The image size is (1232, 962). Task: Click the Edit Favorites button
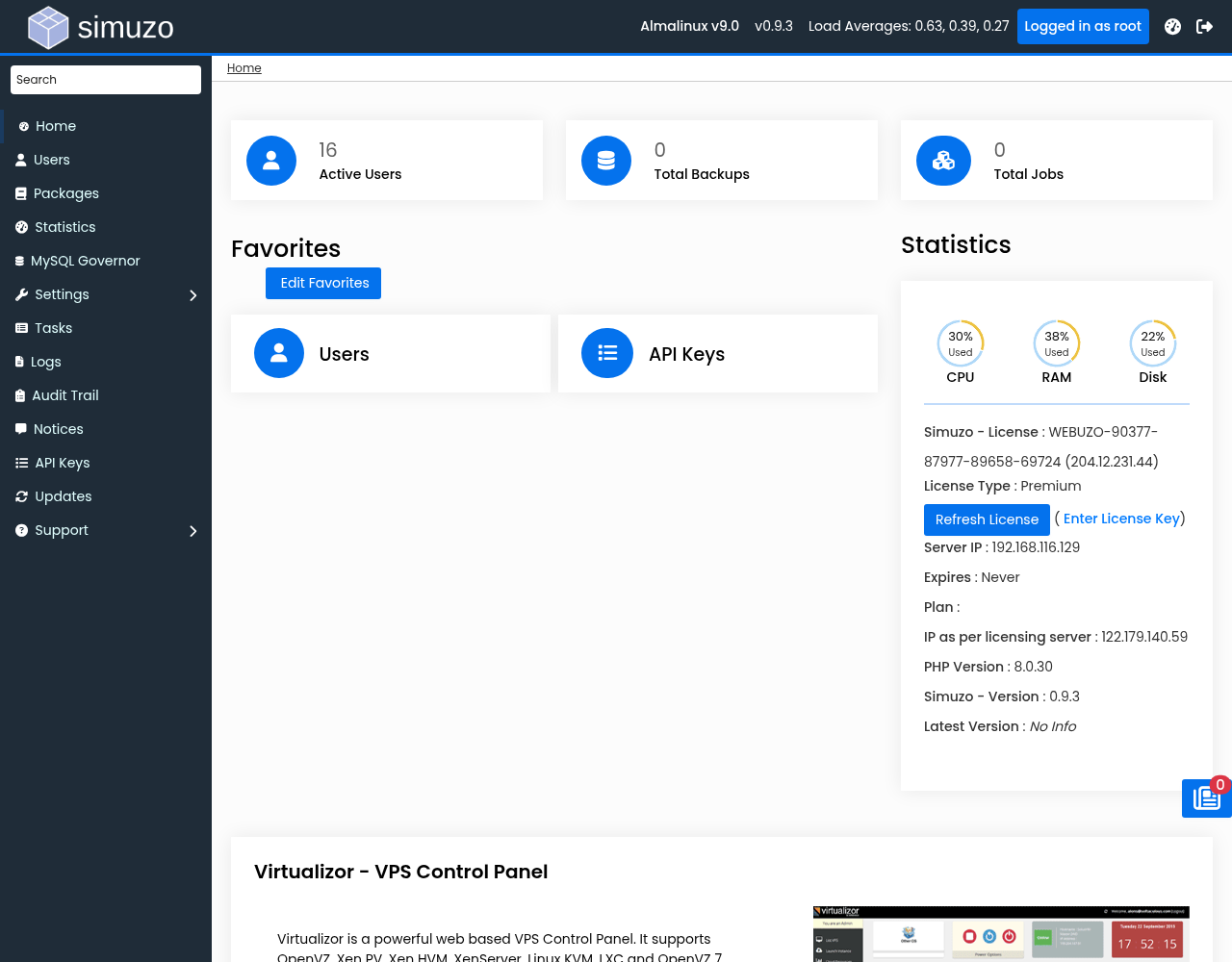click(x=323, y=283)
